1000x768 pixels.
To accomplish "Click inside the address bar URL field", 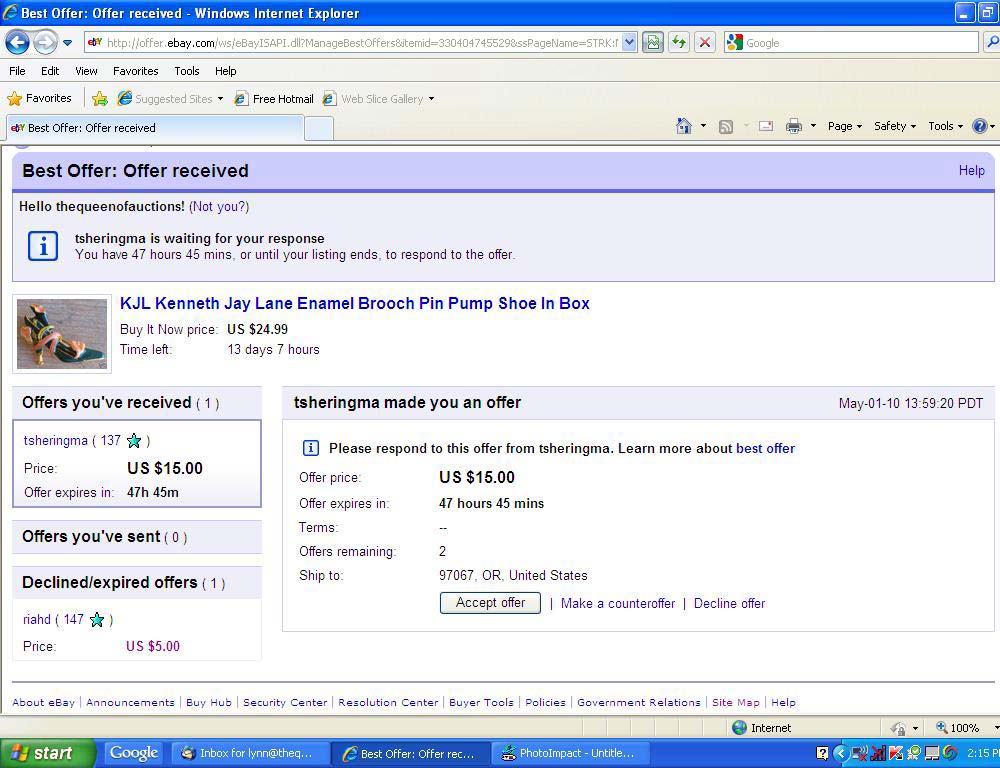I will click(362, 43).
